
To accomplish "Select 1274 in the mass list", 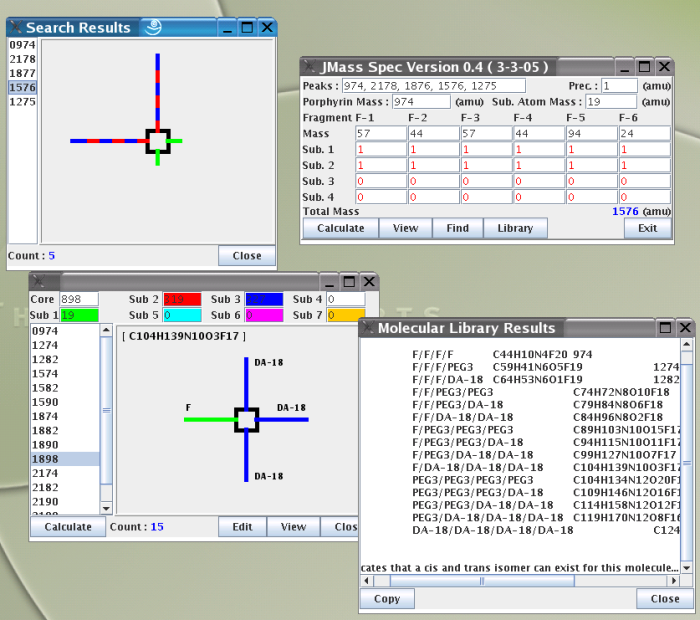I will pyautogui.click(x=65, y=345).
